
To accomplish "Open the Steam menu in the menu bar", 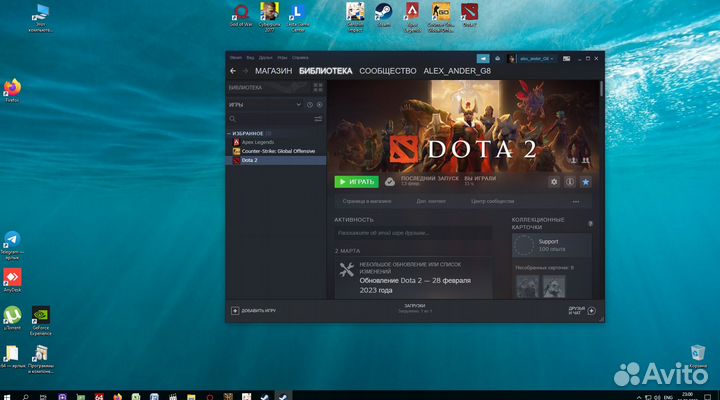I will pyautogui.click(x=236, y=58).
